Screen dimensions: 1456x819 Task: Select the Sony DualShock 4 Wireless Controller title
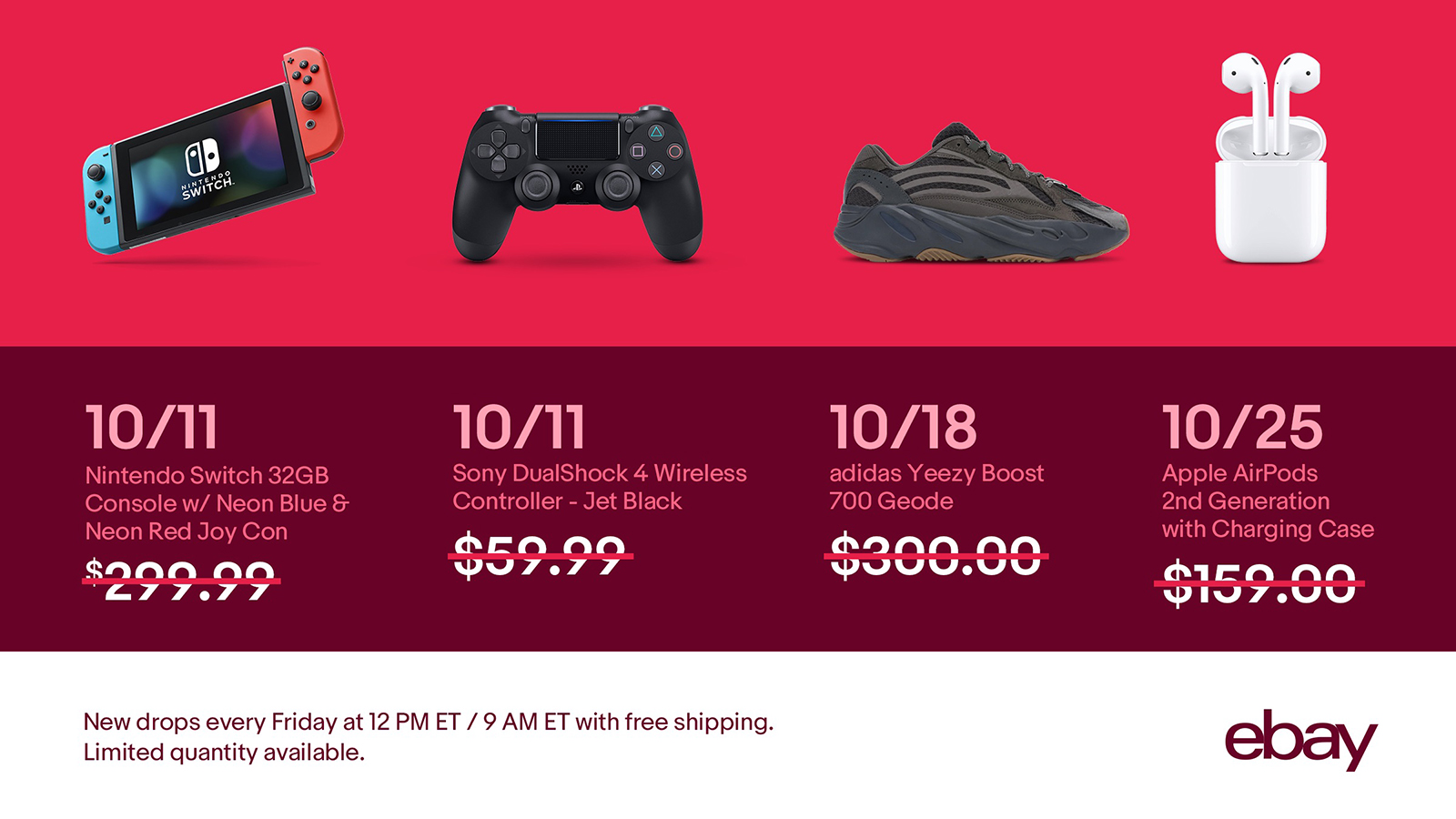coord(600,487)
